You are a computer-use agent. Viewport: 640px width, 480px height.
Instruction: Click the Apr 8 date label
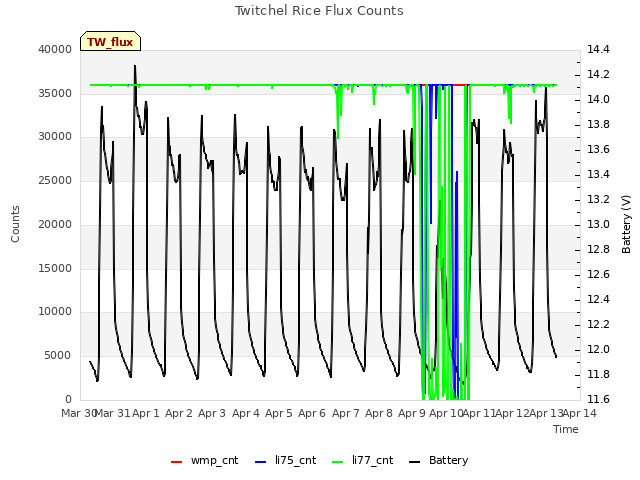pos(379,413)
